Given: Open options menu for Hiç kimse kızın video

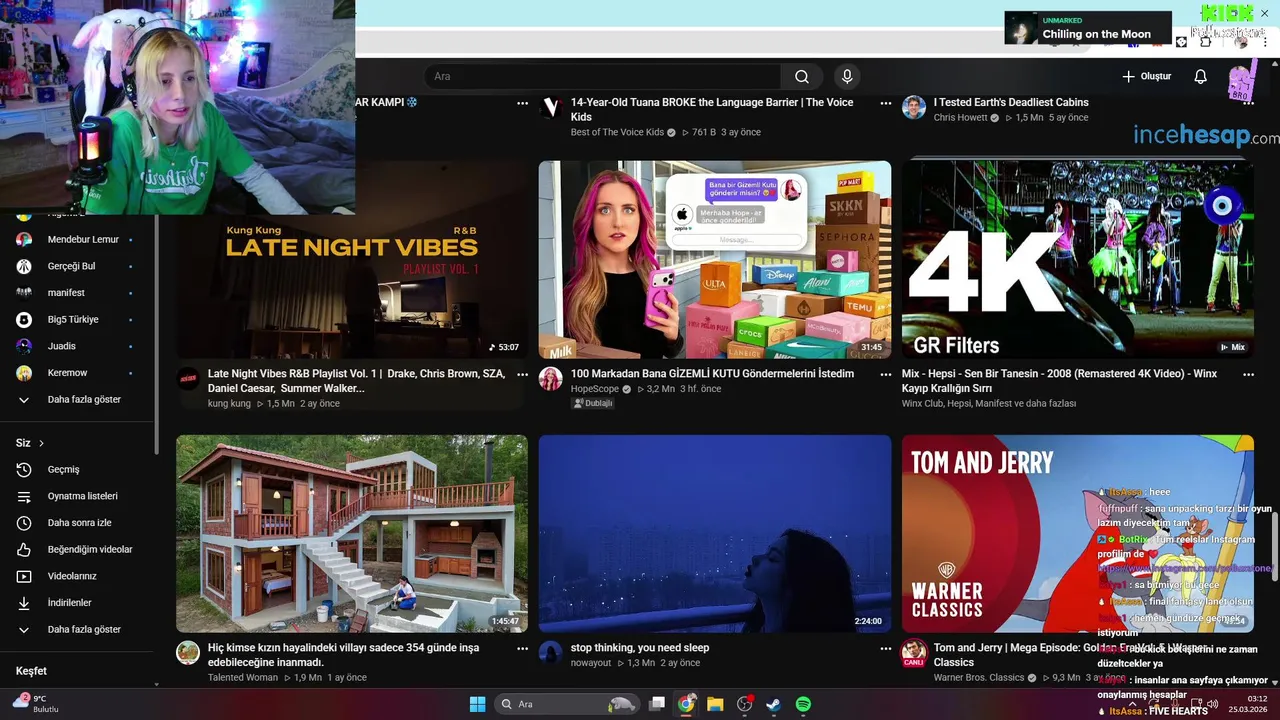Looking at the screenshot, I should (x=522, y=648).
